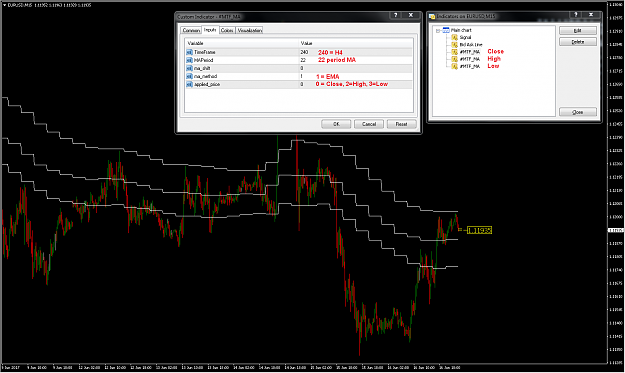This screenshot has width=625, height=373.
Task: Select the #MTF_MA entry marked Close
Action: point(470,52)
